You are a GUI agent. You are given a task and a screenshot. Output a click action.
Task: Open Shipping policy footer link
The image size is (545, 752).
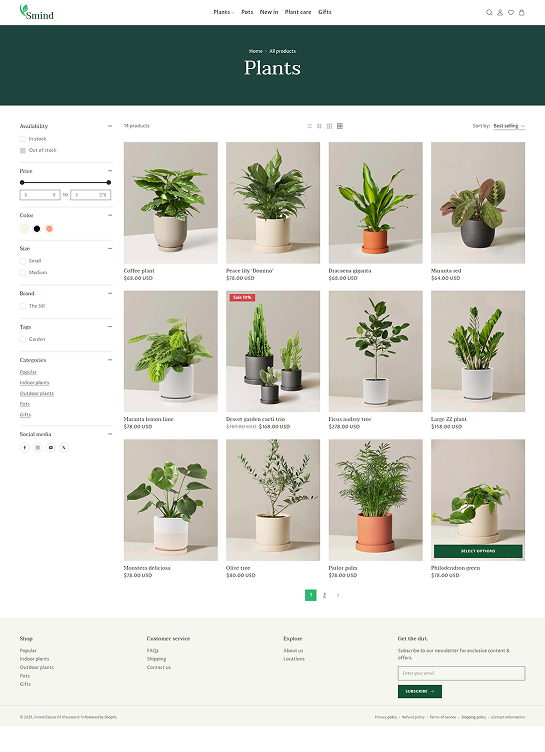coord(474,717)
